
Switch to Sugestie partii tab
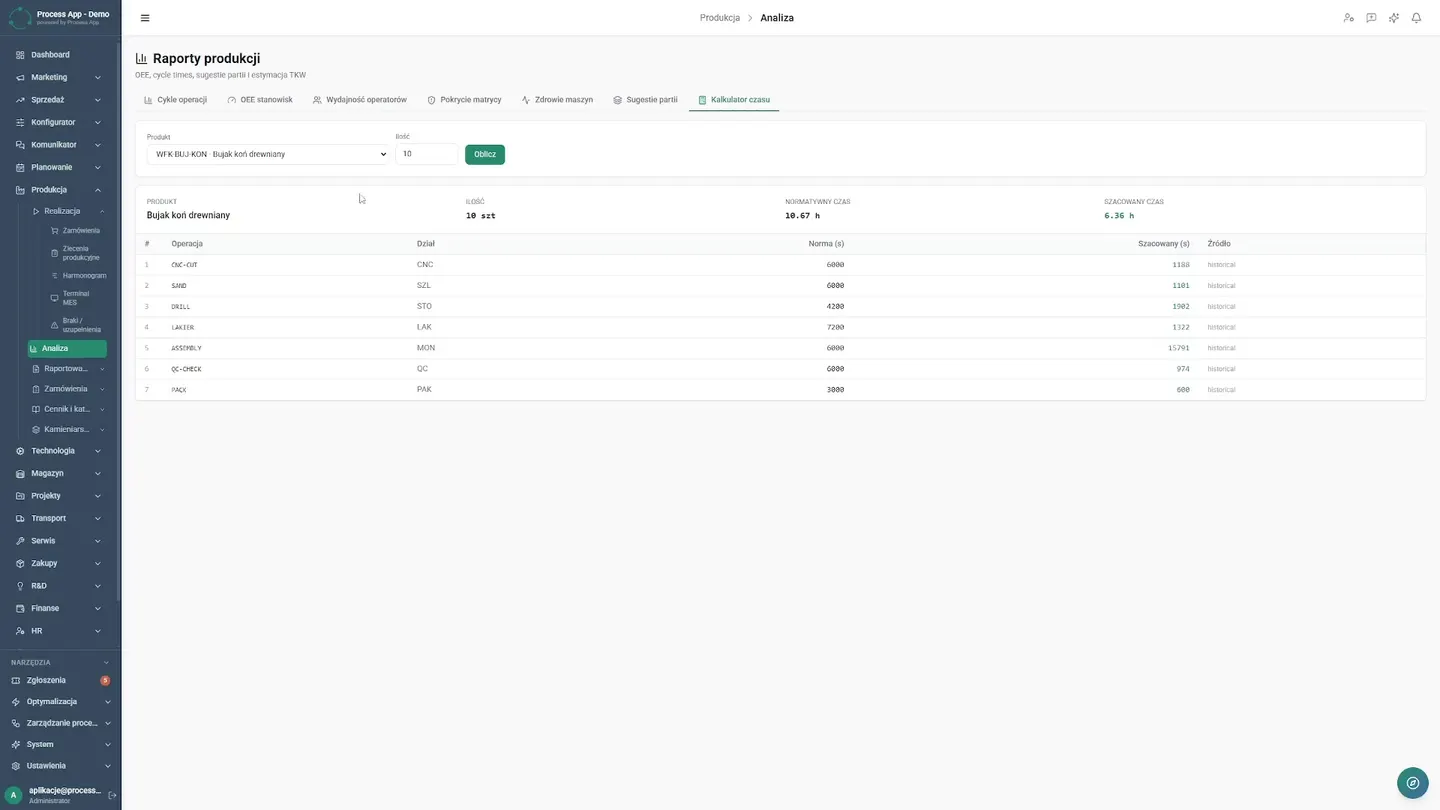[x=645, y=100]
